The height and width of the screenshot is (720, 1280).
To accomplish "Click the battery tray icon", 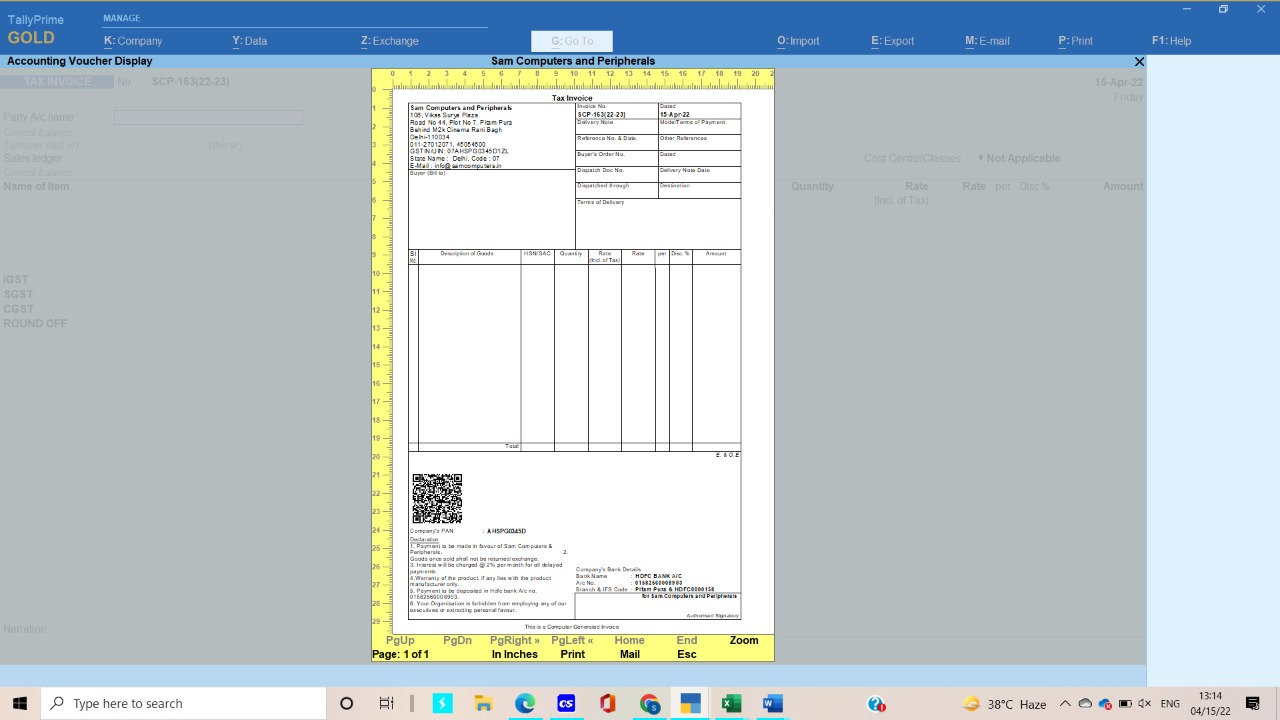I will pyautogui.click(x=1125, y=704).
